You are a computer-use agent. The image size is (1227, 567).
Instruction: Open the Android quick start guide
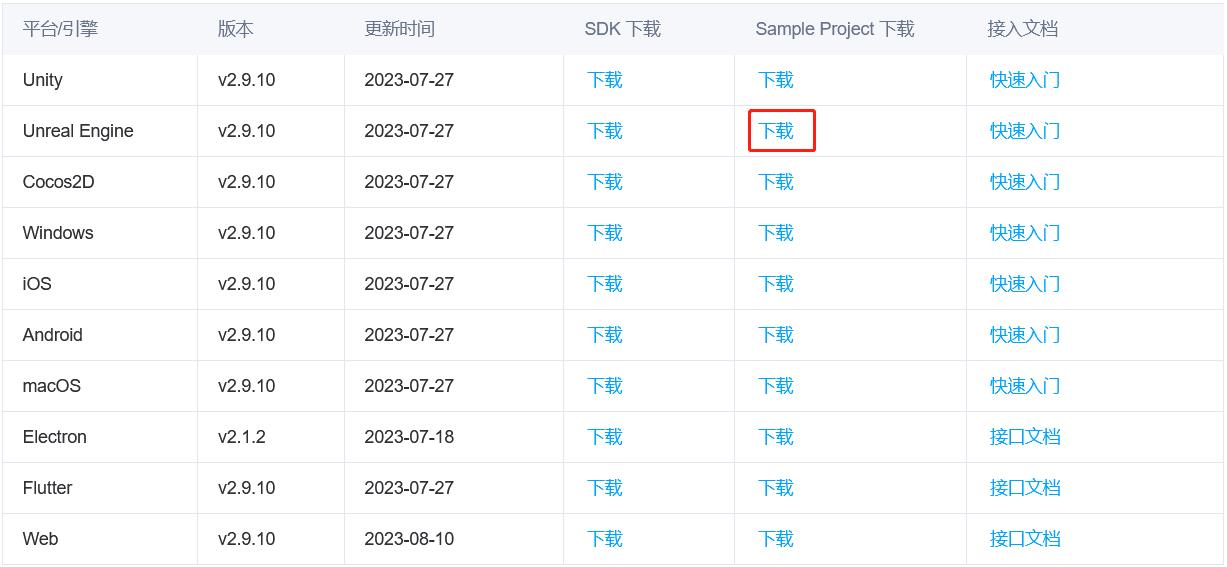(x=1025, y=335)
